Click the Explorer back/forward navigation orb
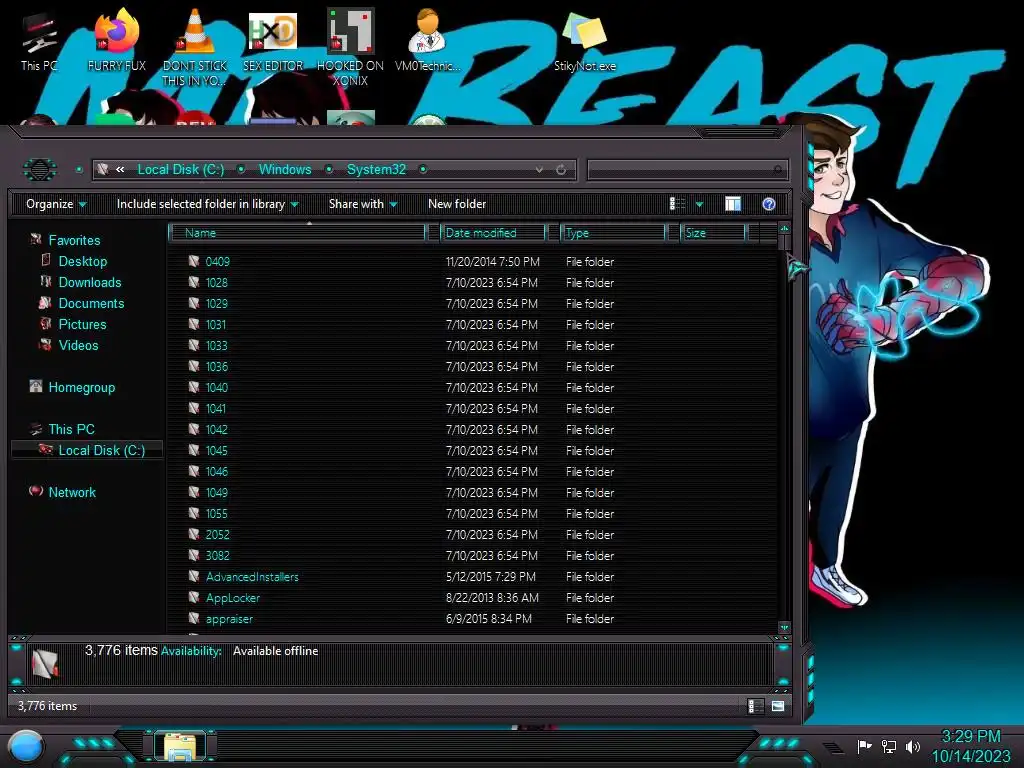This screenshot has height=768, width=1024. coord(40,170)
